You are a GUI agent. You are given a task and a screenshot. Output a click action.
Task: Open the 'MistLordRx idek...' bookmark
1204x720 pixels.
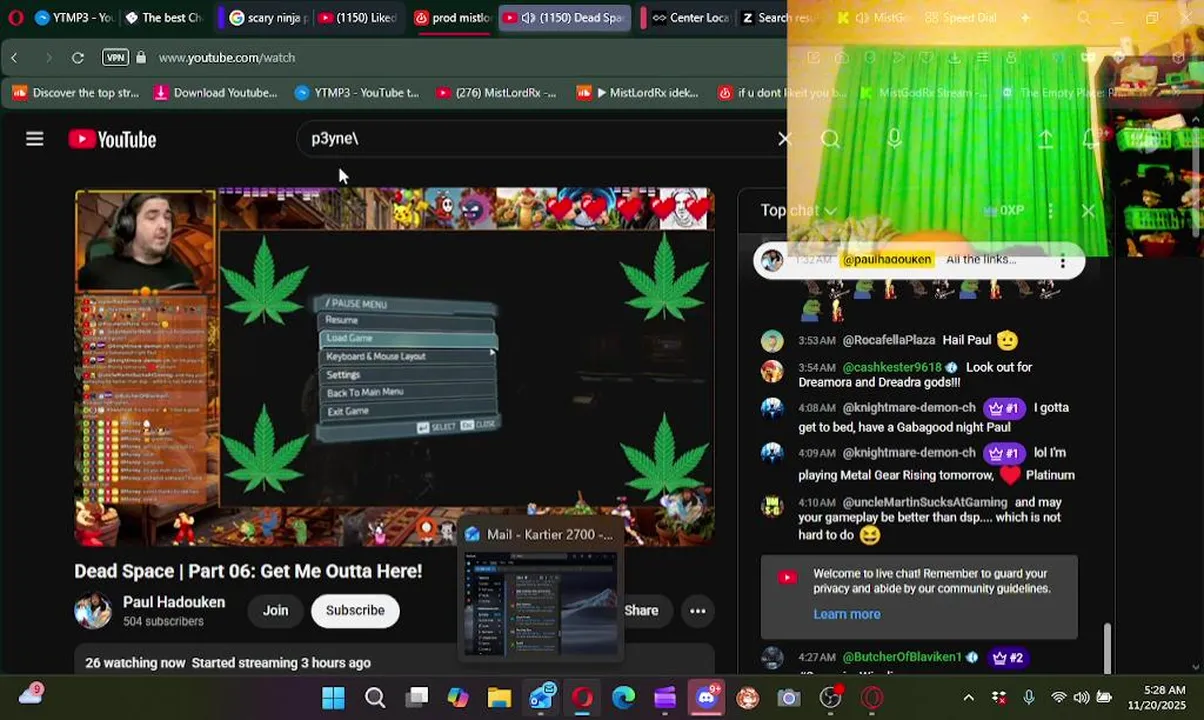pos(637,93)
